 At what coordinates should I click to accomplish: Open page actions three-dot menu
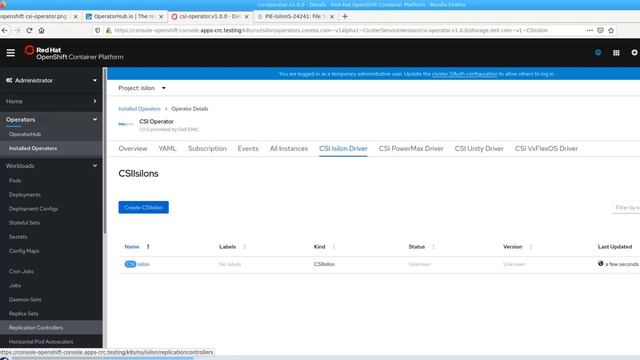(589, 30)
